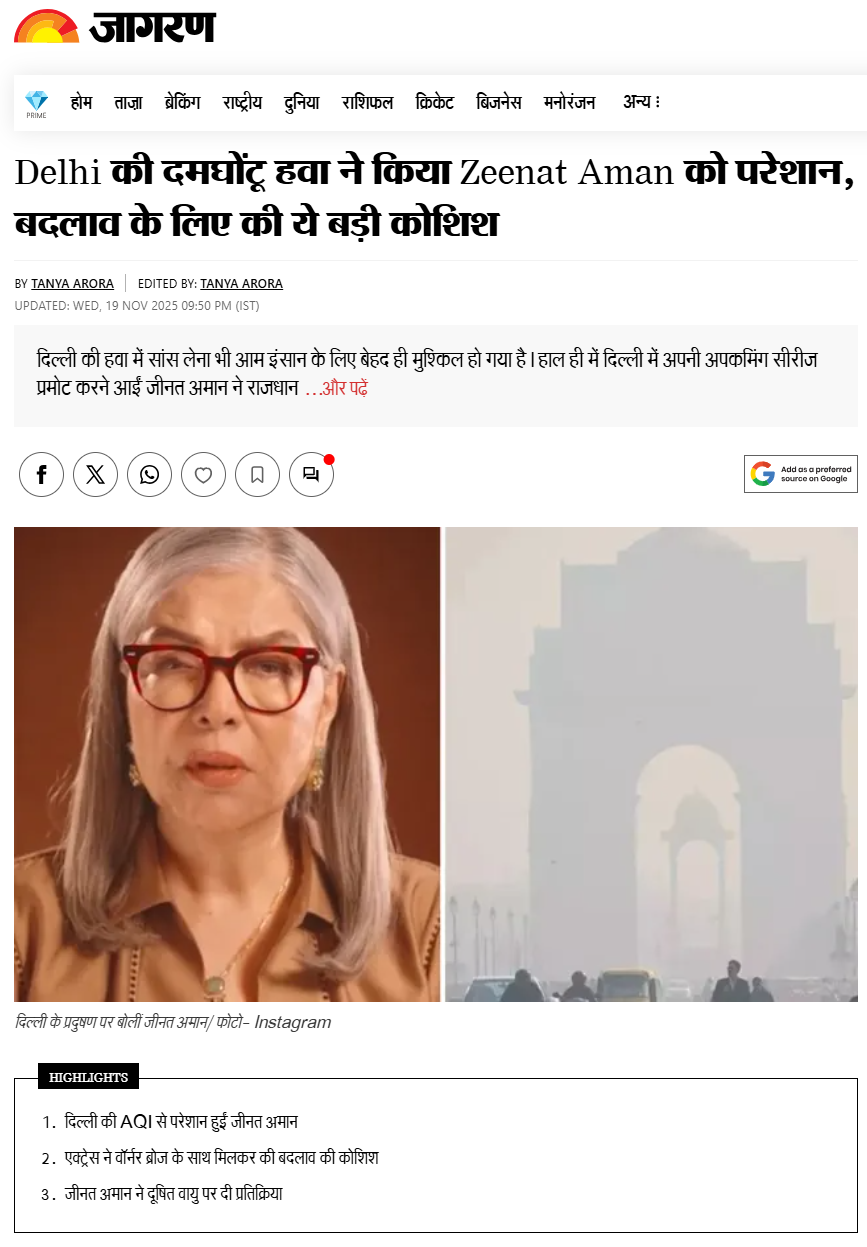Image resolution: width=867 pixels, height=1247 pixels.
Task: Open the Prime diamond icon
Action: (x=36, y=104)
